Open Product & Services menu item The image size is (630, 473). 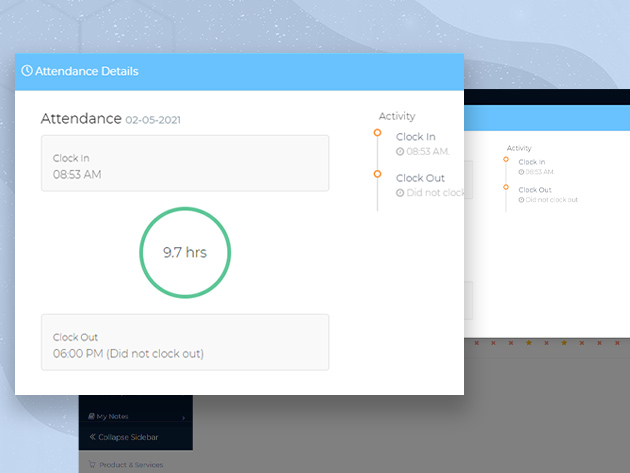126,465
